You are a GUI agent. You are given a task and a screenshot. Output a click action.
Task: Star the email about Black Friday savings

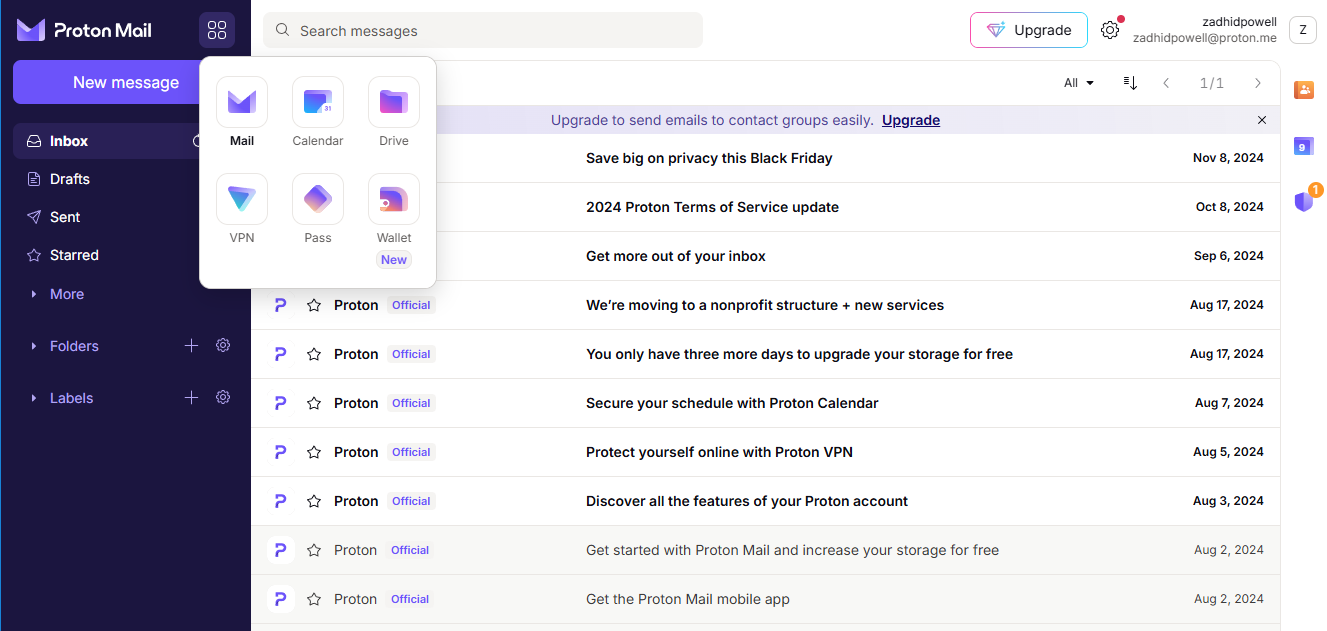tap(314, 157)
